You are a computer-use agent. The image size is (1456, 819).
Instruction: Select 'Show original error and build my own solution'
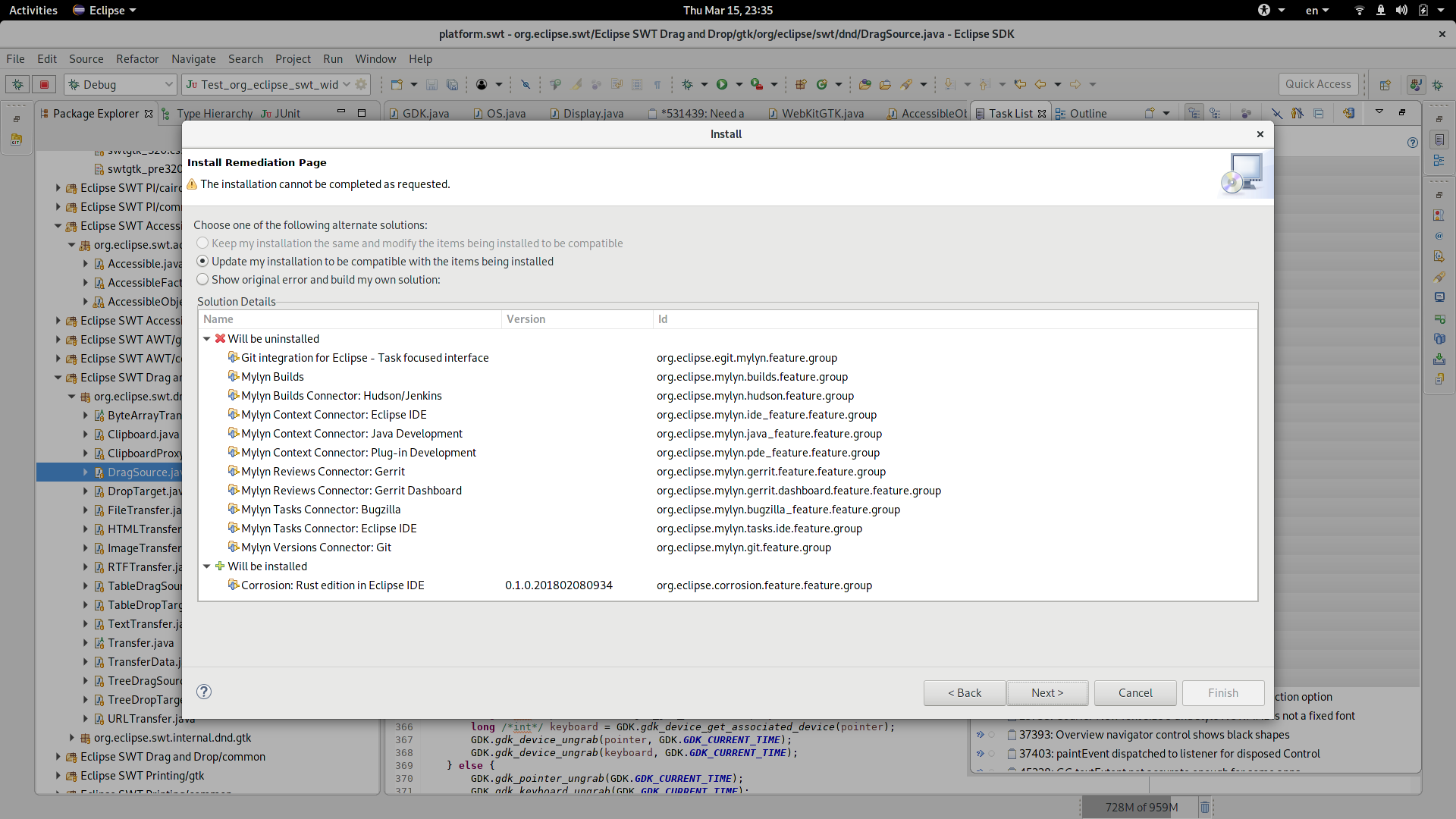pyautogui.click(x=318, y=280)
